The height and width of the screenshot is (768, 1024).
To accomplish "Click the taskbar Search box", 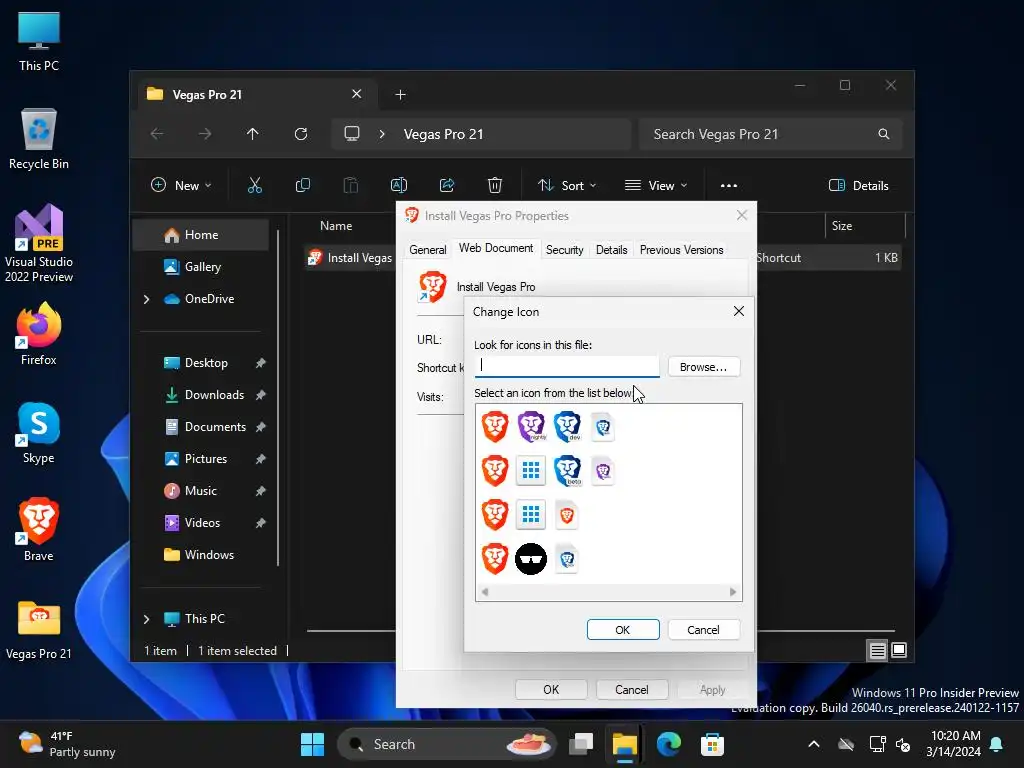I will 447,744.
